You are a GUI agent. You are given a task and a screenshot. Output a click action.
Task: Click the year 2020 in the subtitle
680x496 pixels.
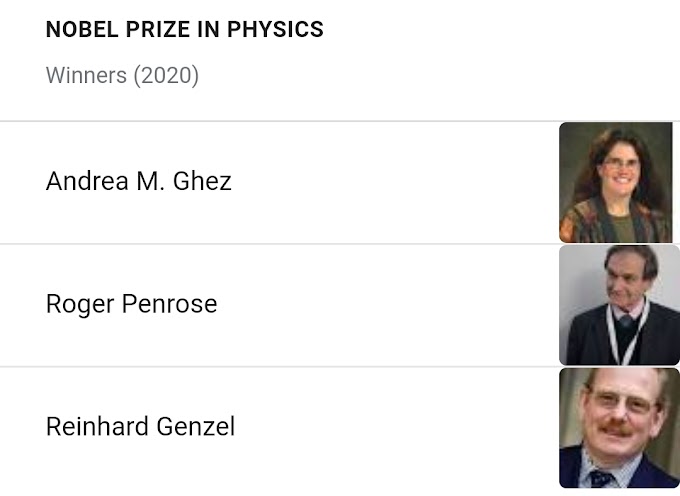[167, 76]
